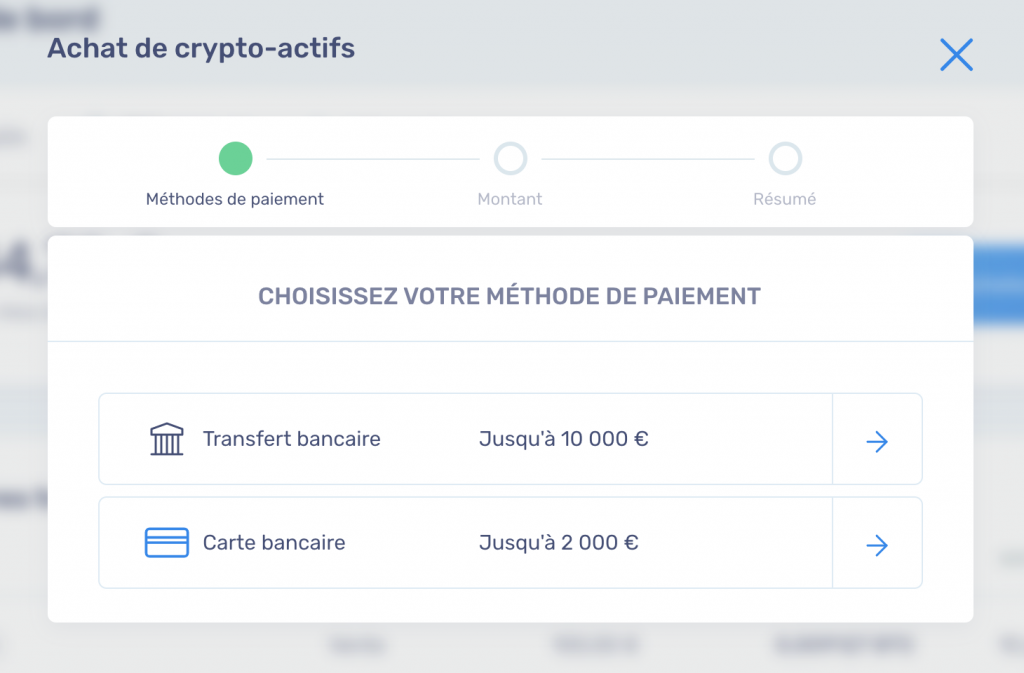Select the green Méthodes de paiement step circle

235,159
